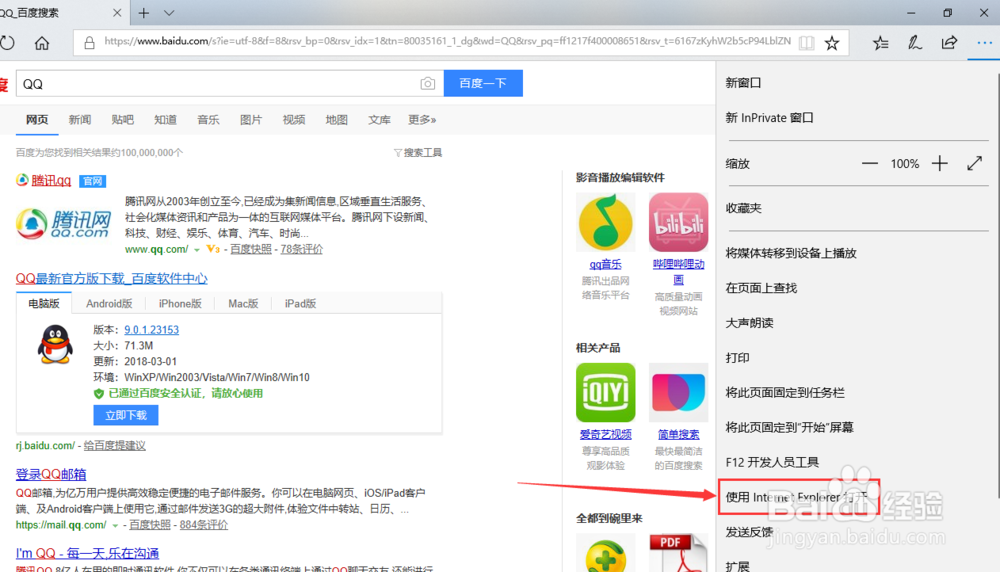Switch to the 新闻 tab

(x=80, y=120)
